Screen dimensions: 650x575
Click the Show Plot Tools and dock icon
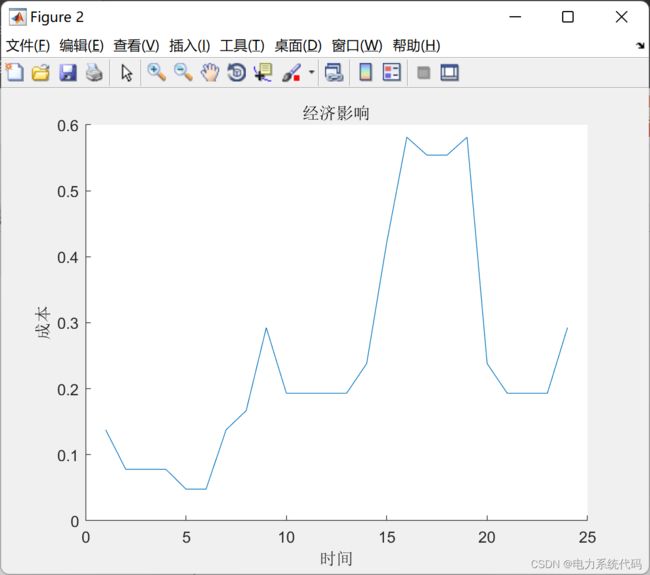(449, 73)
